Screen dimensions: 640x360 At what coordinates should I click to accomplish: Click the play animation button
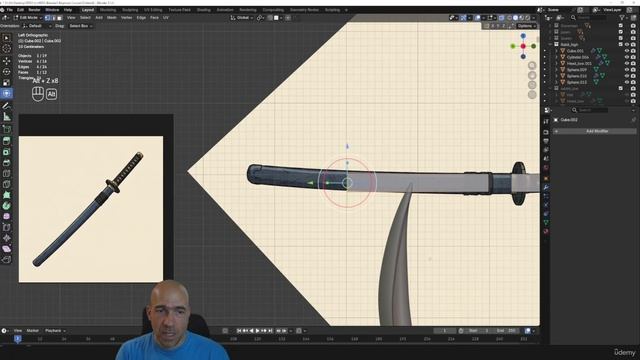tap(258, 331)
